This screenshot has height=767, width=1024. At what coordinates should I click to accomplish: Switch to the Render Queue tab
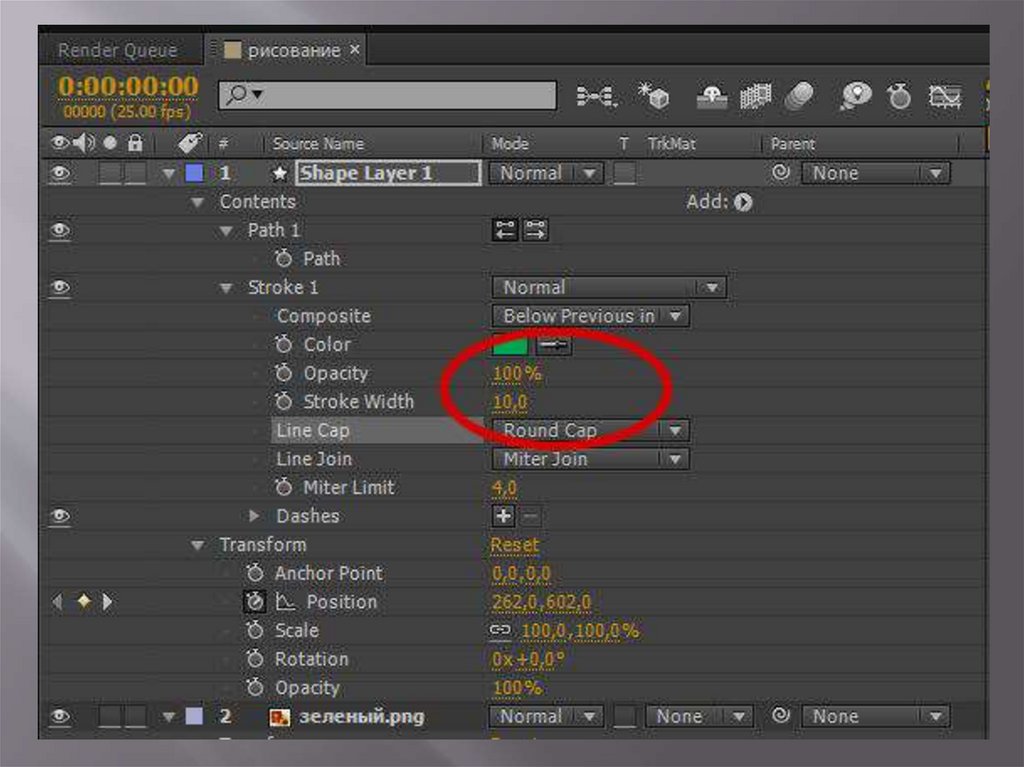point(118,50)
